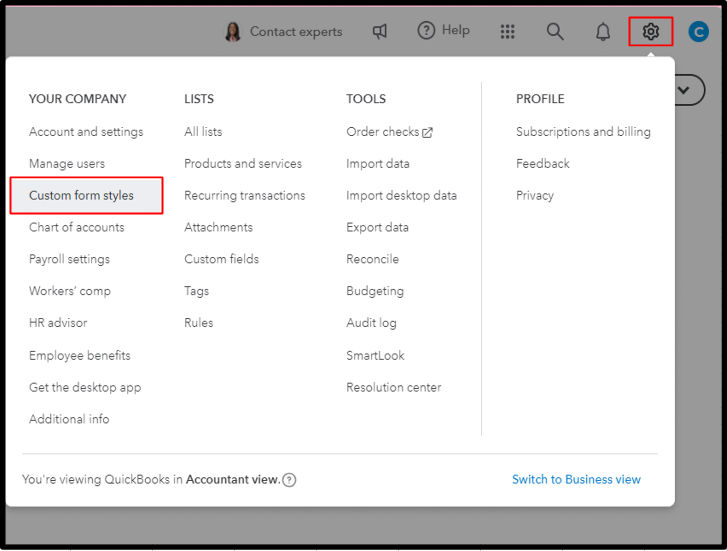Viewport: 727px width, 551px height.
Task: Expand the partially hidden dropdown chevron
Action: coord(685,90)
